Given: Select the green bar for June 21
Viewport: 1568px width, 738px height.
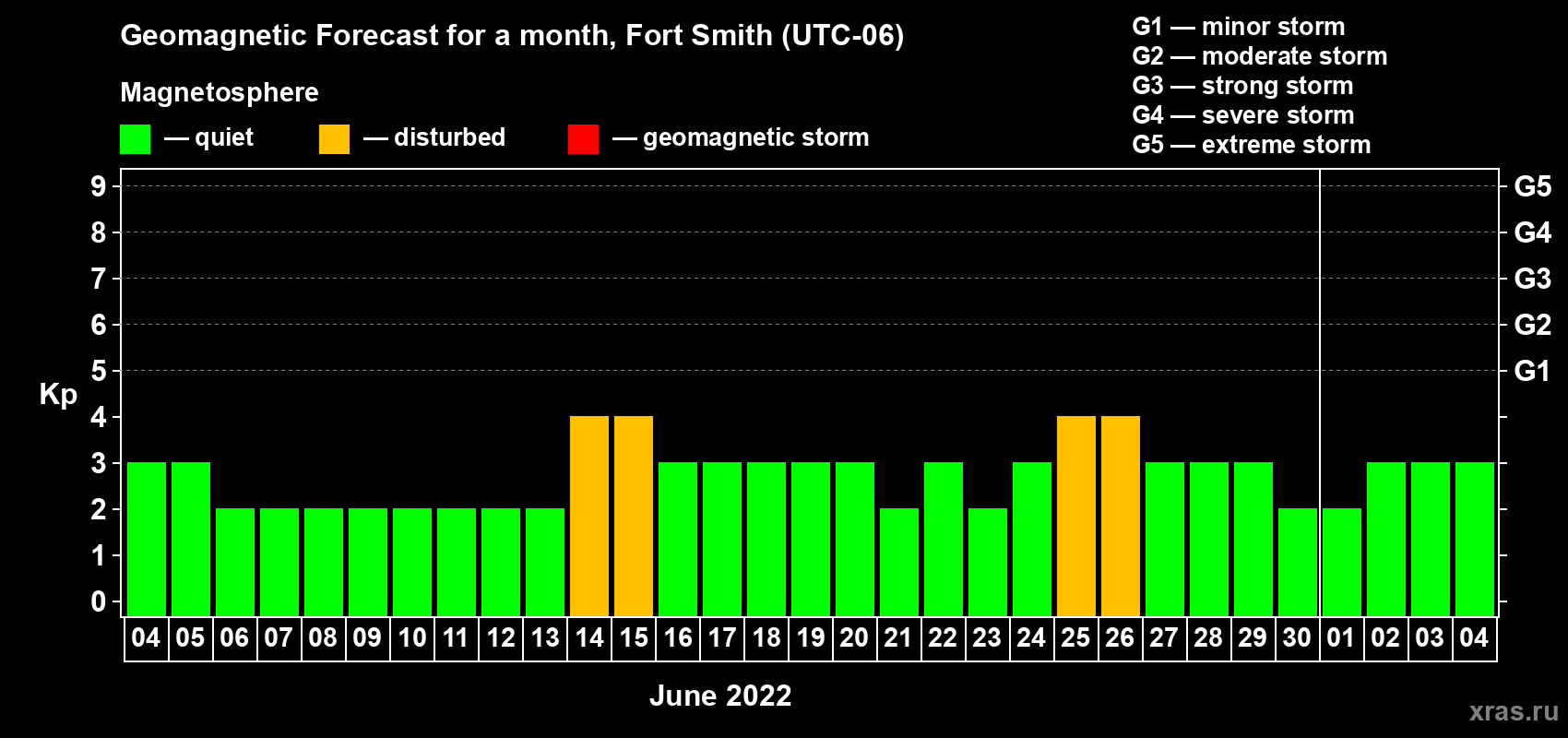Looking at the screenshot, I should tap(899, 562).
